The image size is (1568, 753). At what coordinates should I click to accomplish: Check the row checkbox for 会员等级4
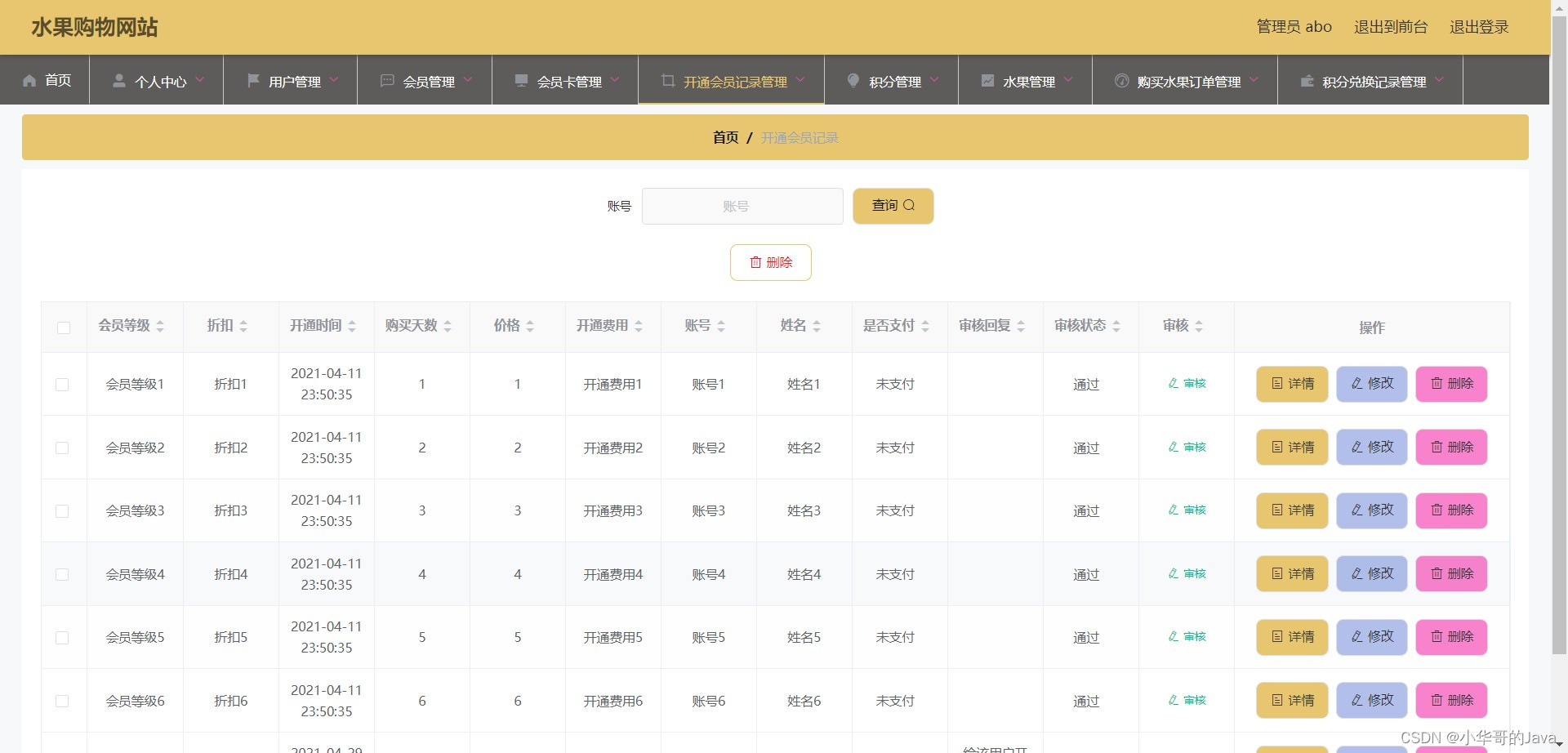(62, 574)
